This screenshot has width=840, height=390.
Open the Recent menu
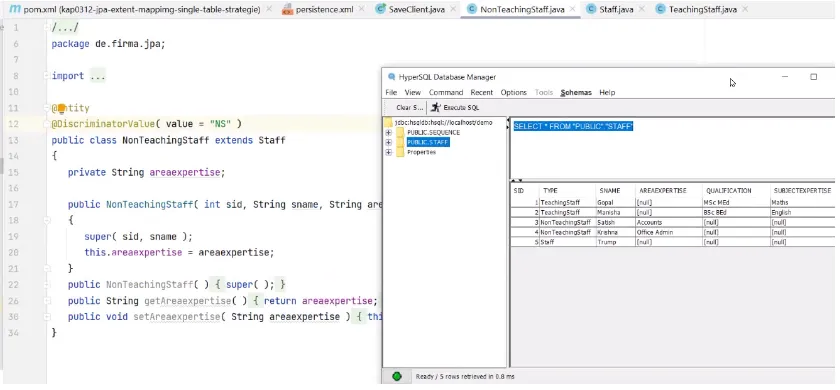coord(482,92)
